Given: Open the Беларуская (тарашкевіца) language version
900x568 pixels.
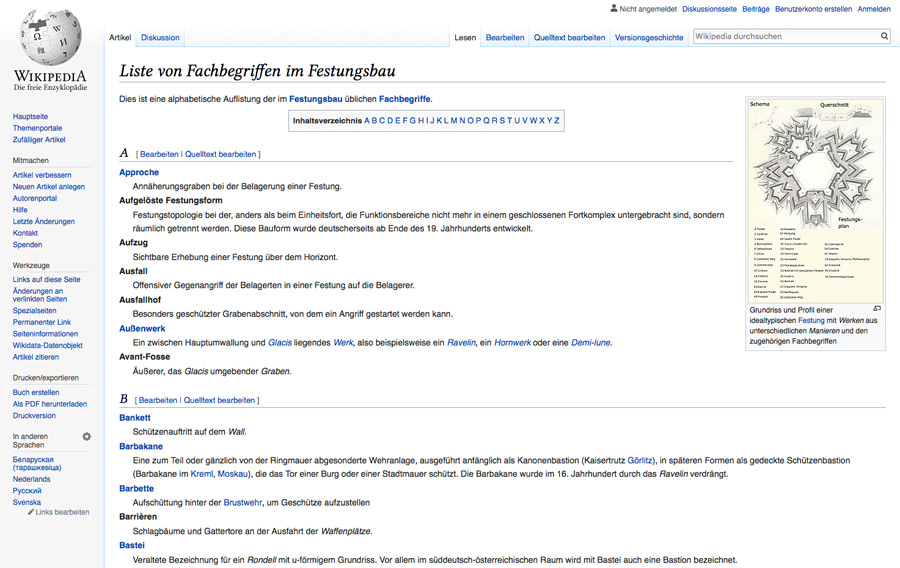Looking at the screenshot, I should 37,464.
